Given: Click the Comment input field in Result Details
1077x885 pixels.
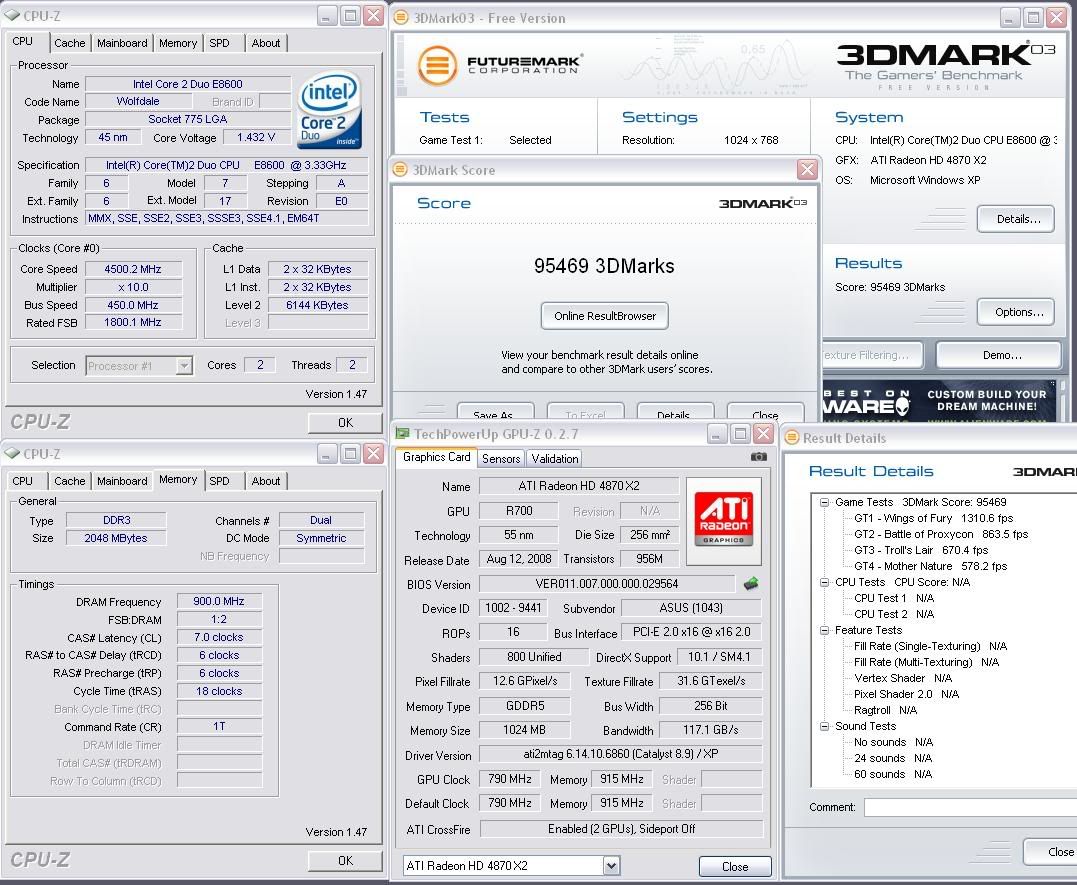Looking at the screenshot, I should pos(970,807).
